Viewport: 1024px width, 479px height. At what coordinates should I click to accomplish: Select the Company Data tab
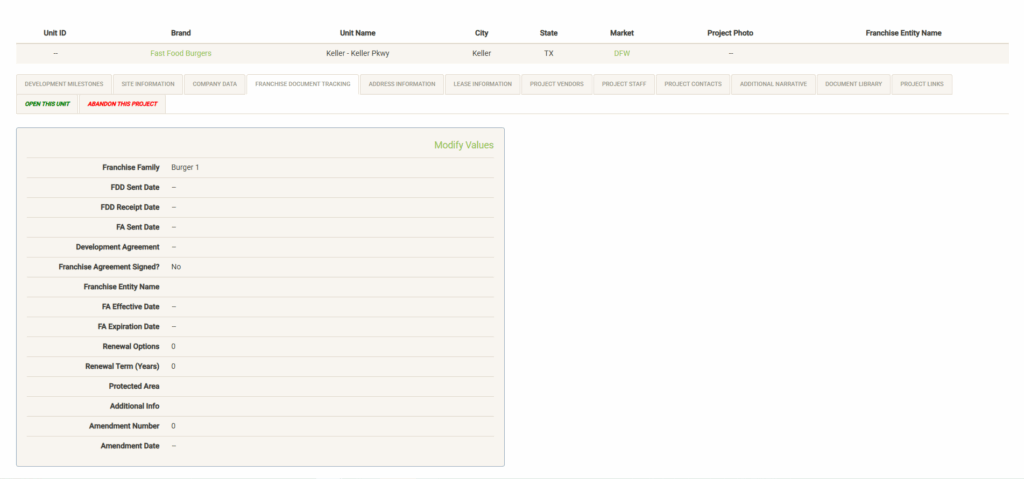click(x=215, y=84)
